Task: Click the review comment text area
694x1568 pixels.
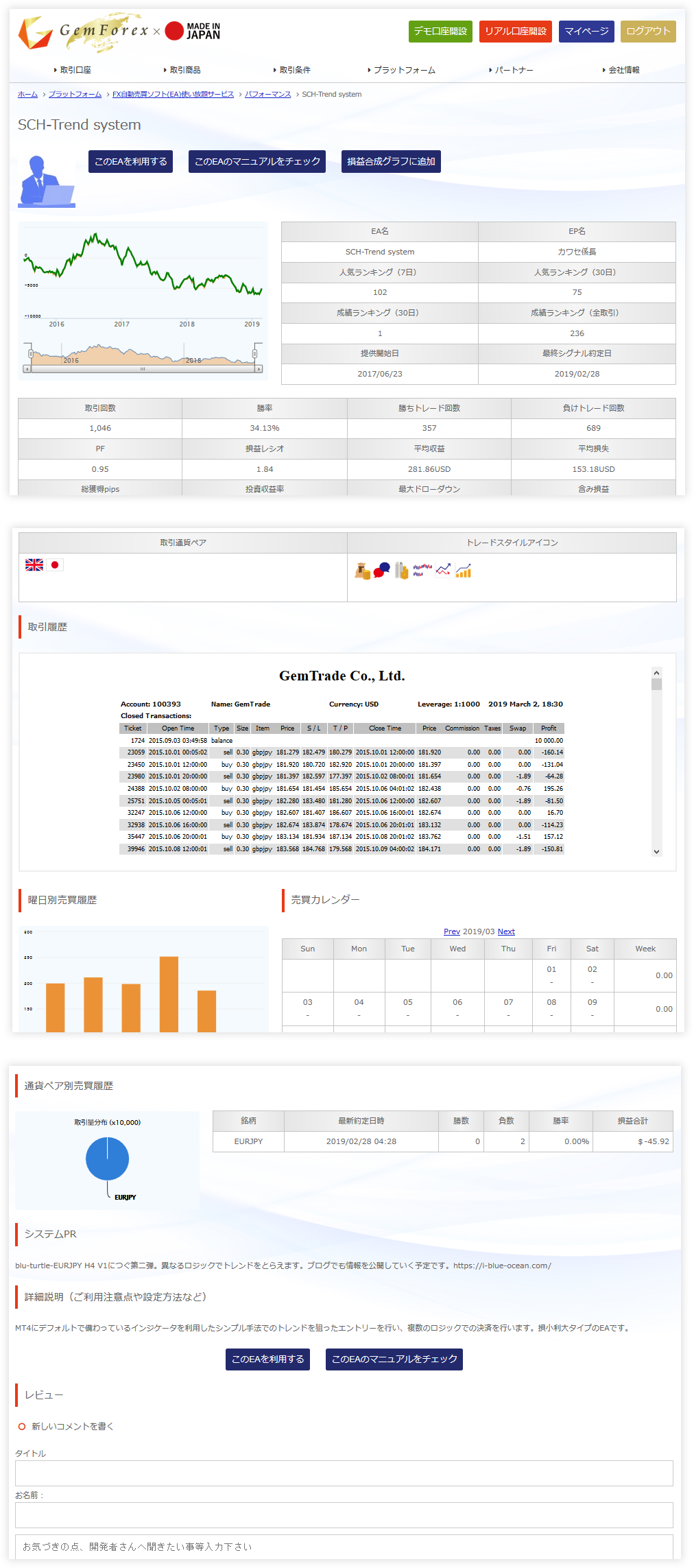Action: [344, 1547]
